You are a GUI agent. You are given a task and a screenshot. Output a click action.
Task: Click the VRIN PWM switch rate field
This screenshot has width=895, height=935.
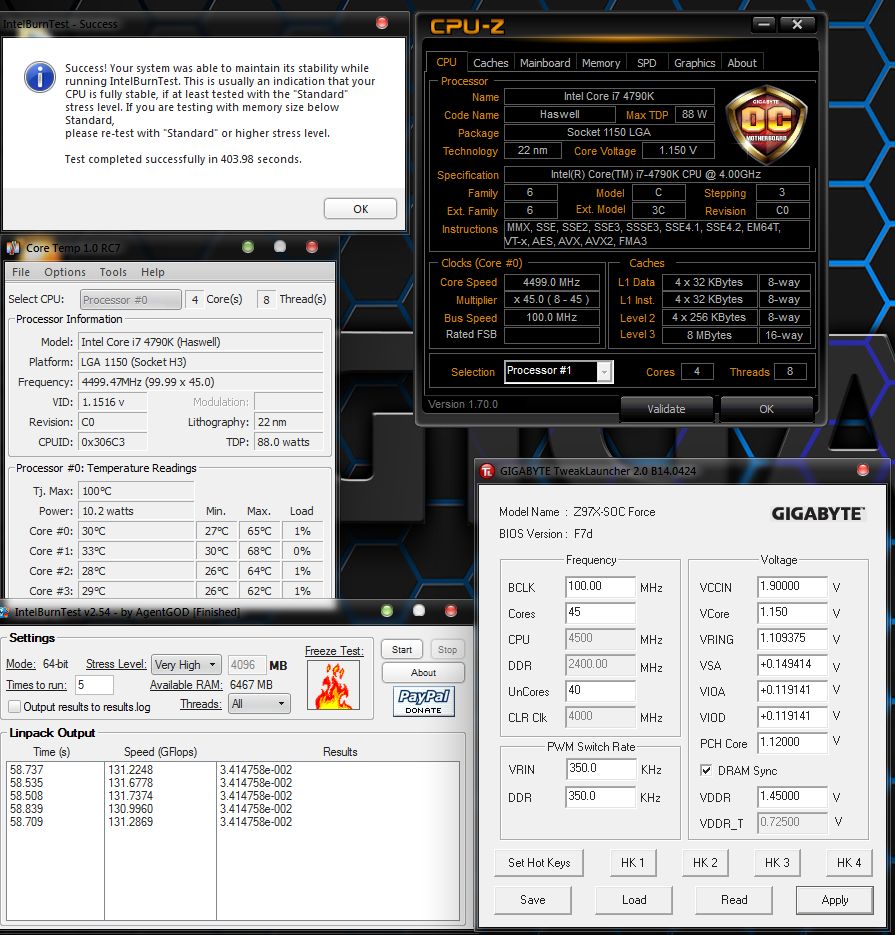(x=601, y=769)
